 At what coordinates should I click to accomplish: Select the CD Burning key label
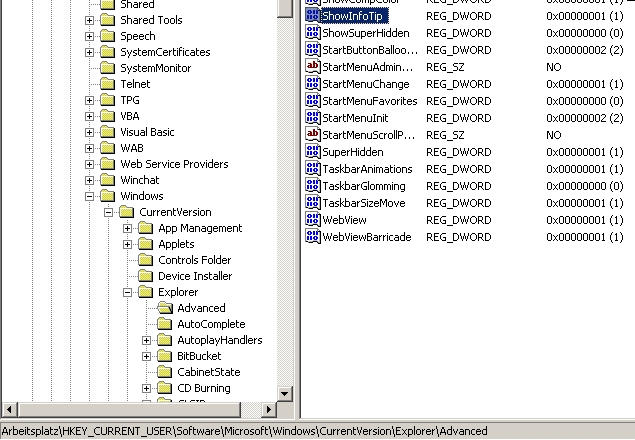pyautogui.click(x=204, y=388)
